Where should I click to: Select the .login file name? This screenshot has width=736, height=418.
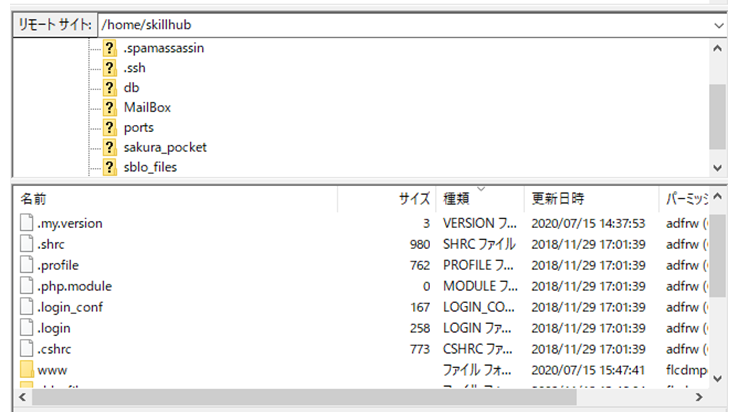[x=54, y=328]
